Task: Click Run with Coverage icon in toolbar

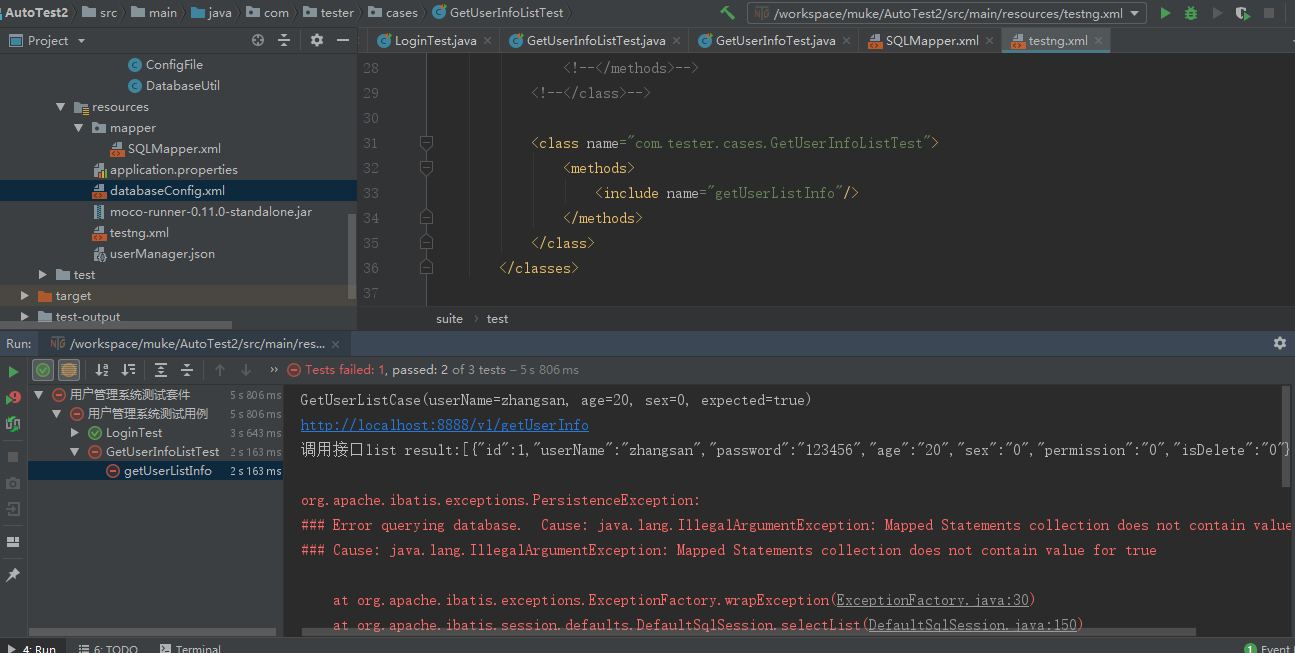Action: pos(1243,13)
